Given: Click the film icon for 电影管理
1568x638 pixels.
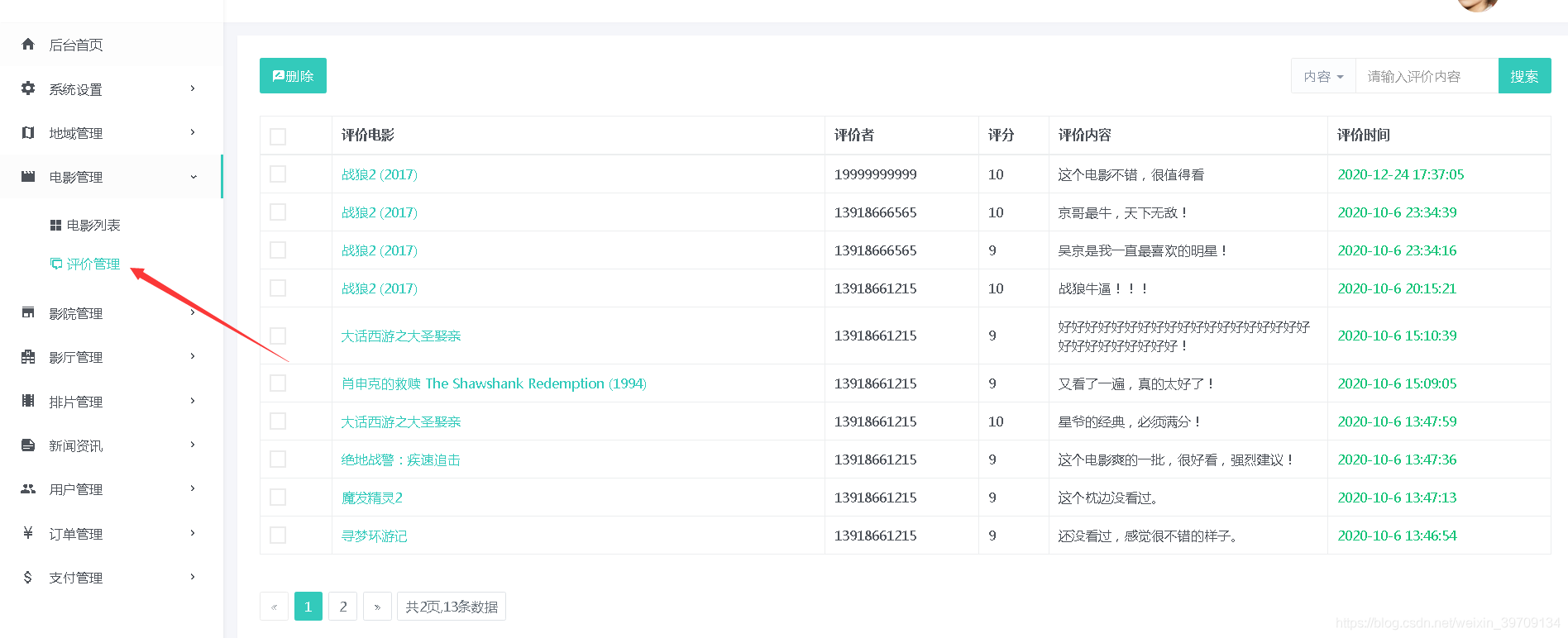Looking at the screenshot, I should point(28,177).
